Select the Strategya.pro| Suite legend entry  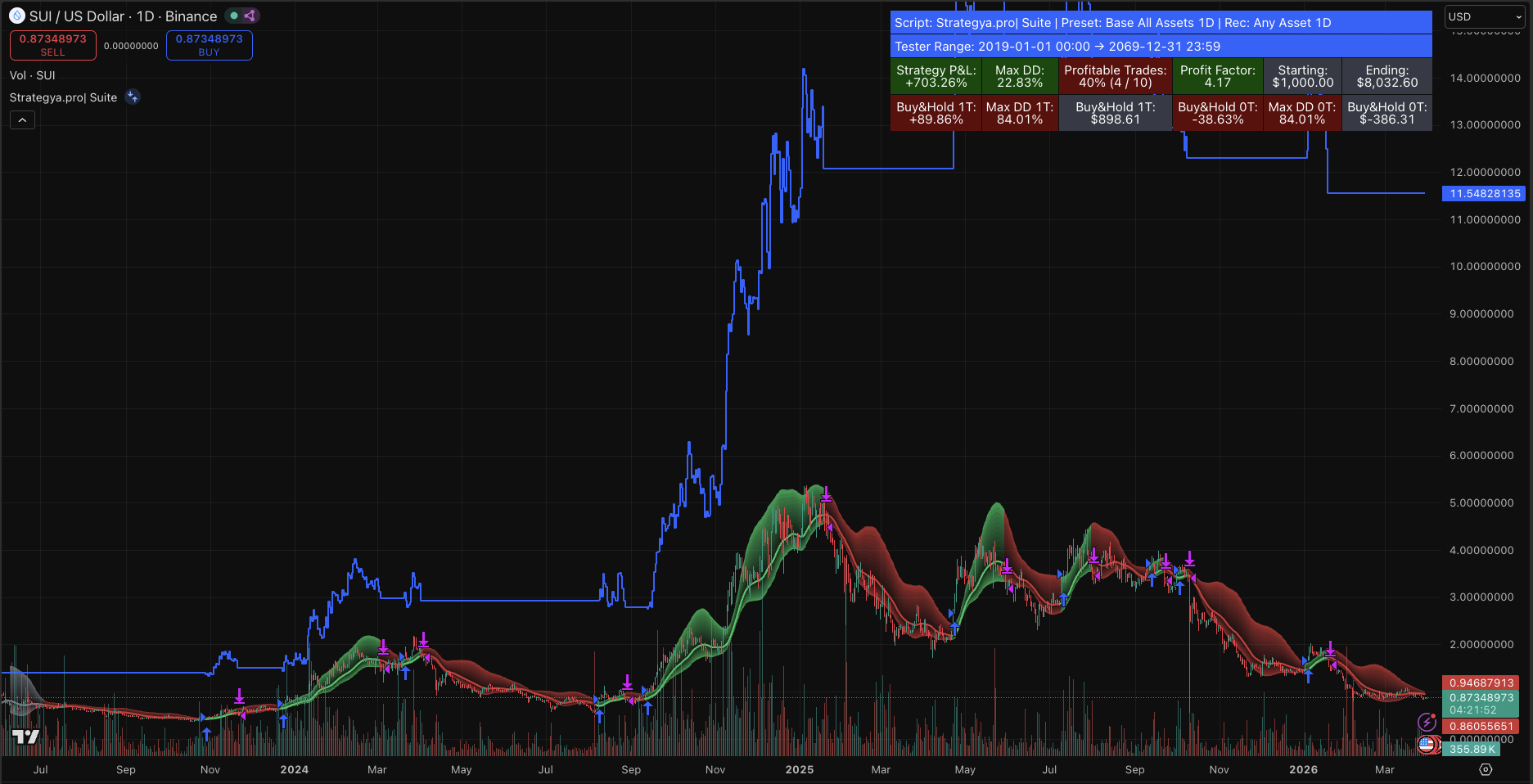[64, 97]
